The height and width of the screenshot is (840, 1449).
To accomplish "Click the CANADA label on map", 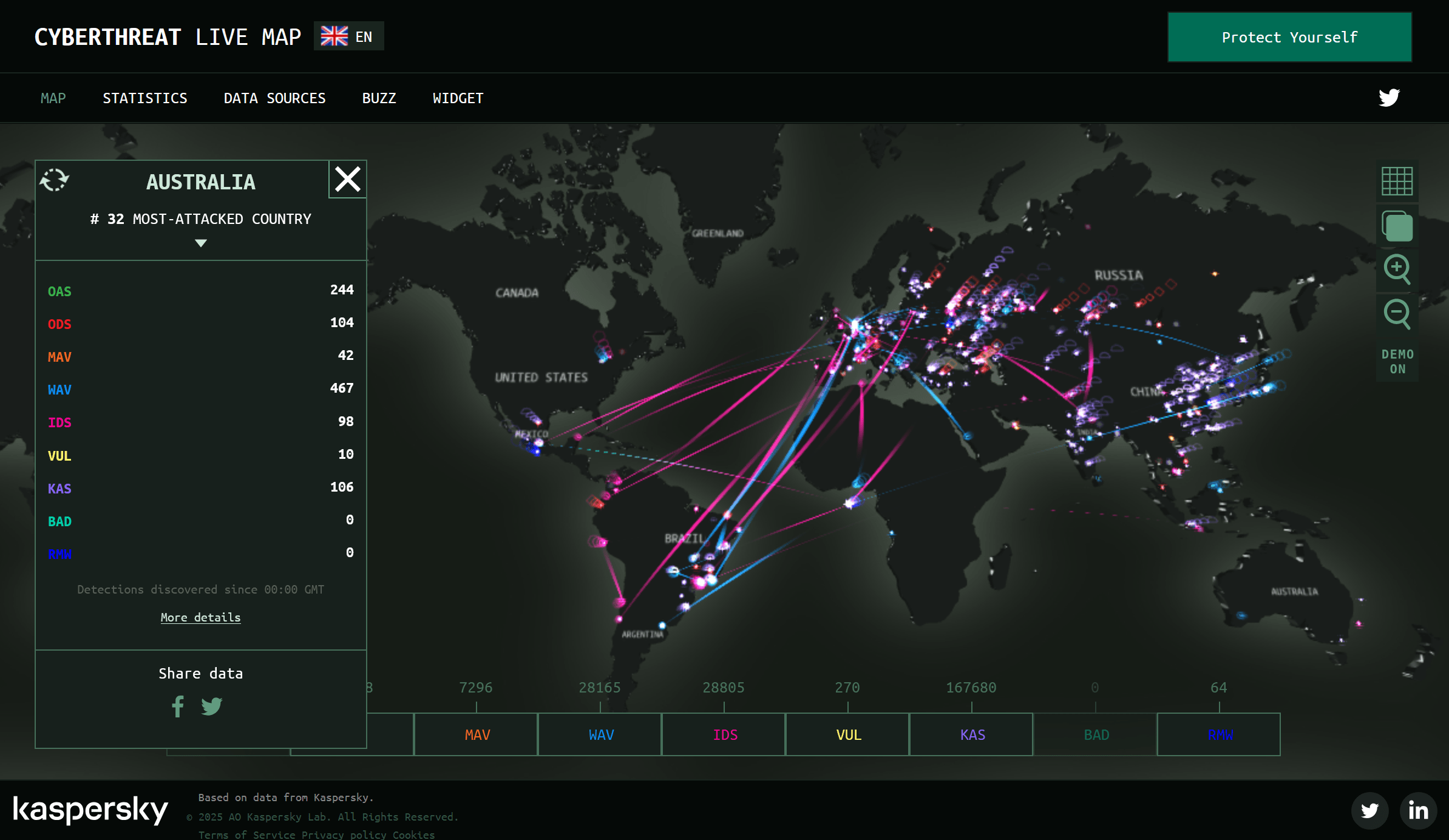I will pyautogui.click(x=517, y=293).
